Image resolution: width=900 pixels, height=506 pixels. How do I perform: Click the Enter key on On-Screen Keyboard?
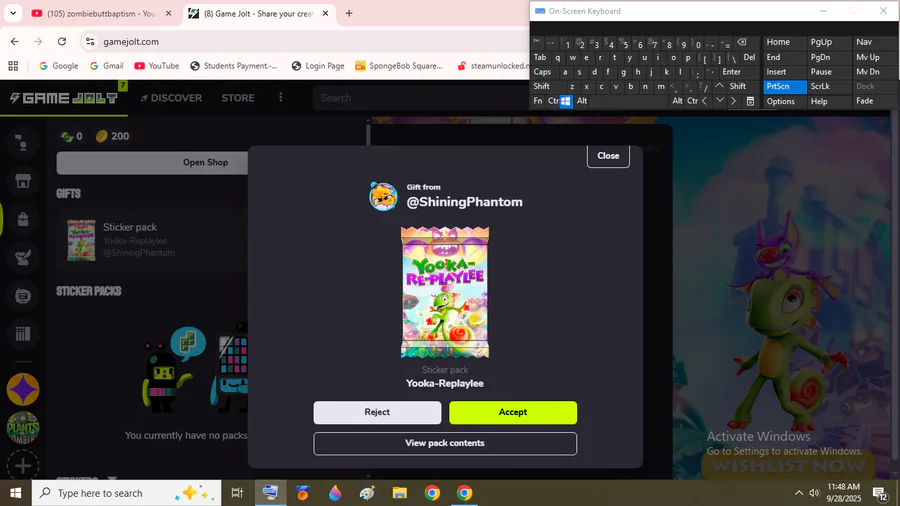[732, 72]
